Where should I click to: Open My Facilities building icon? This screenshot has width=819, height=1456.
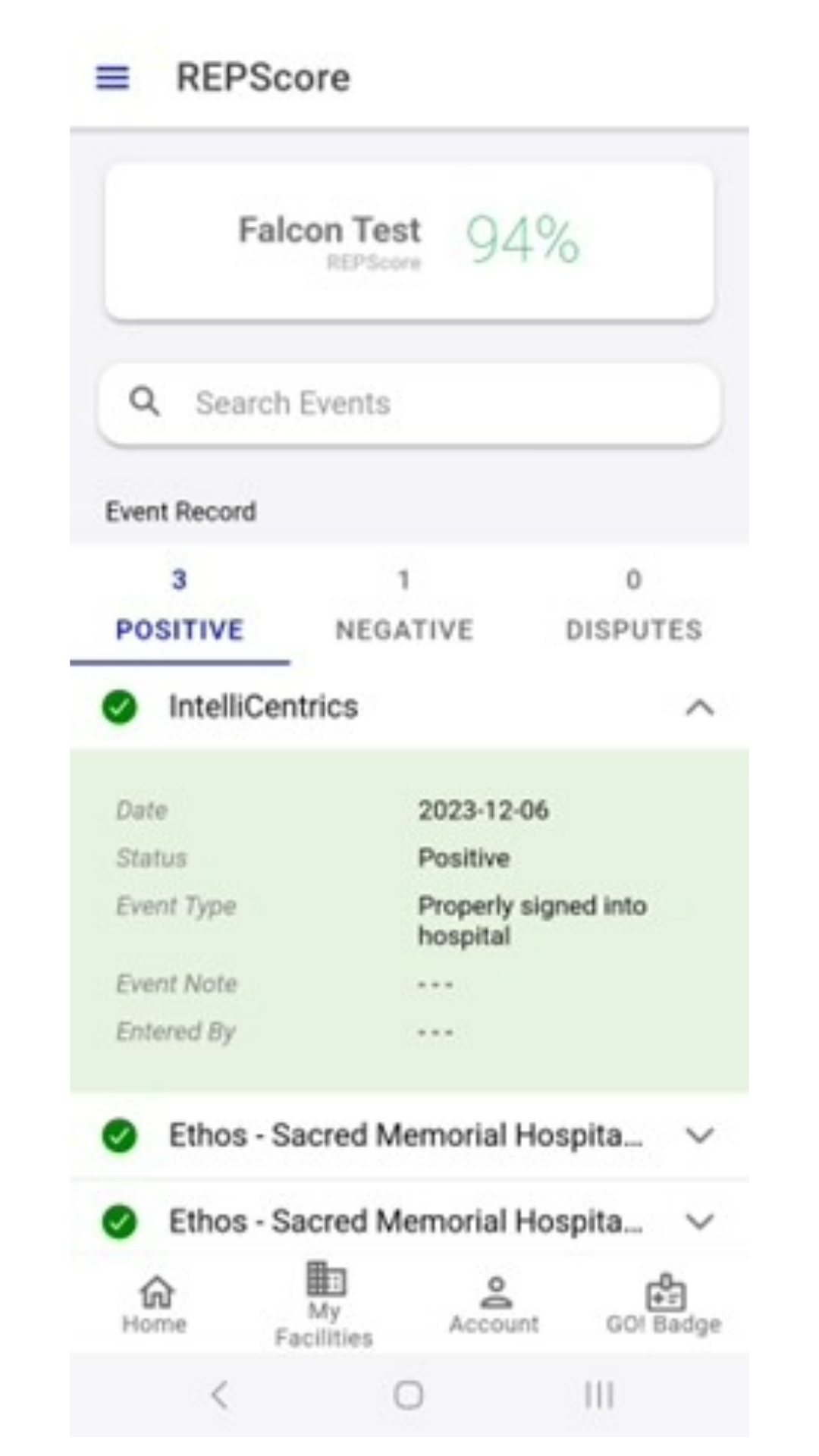tap(325, 1280)
